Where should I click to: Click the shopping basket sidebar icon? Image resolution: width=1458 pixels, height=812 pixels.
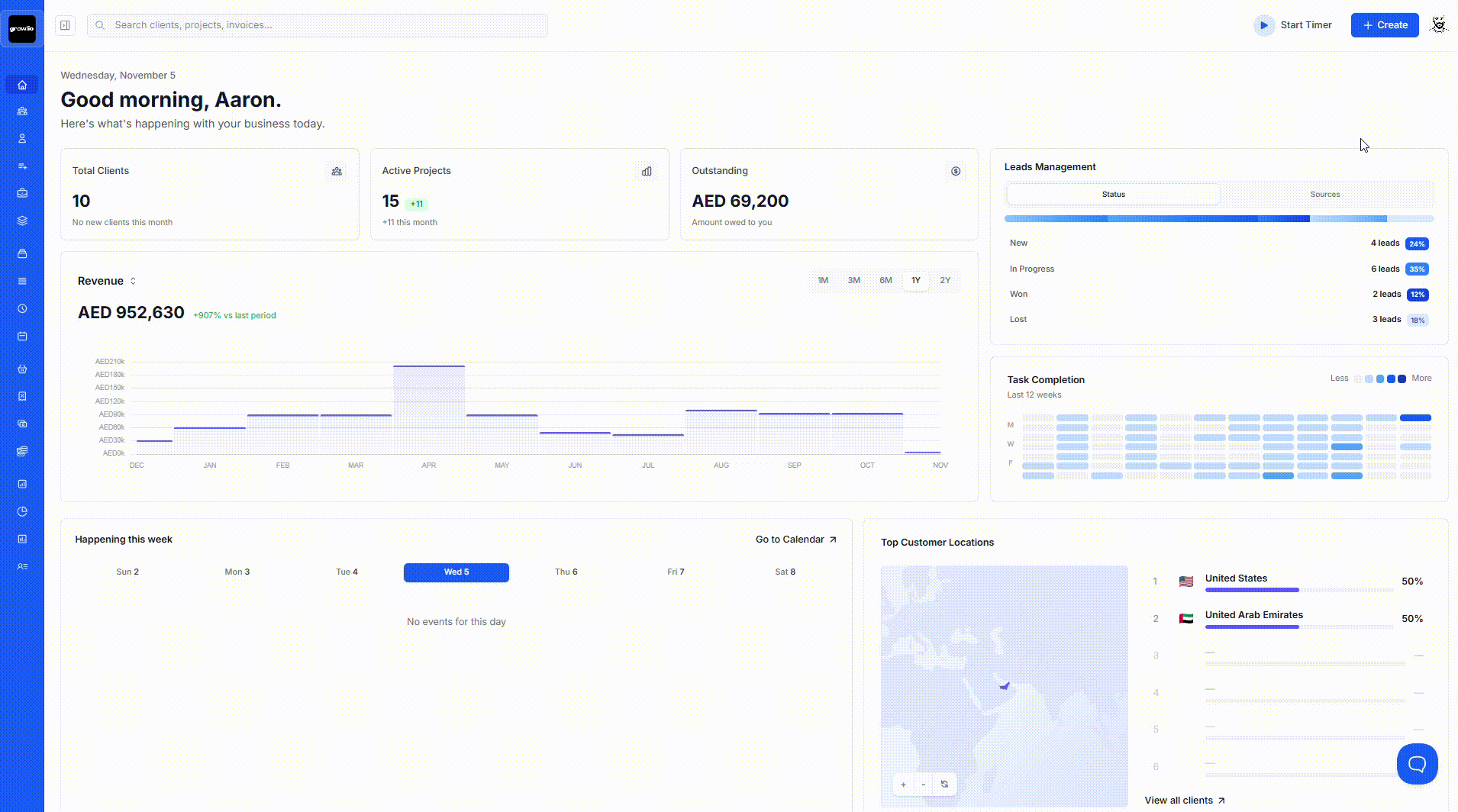[22, 369]
